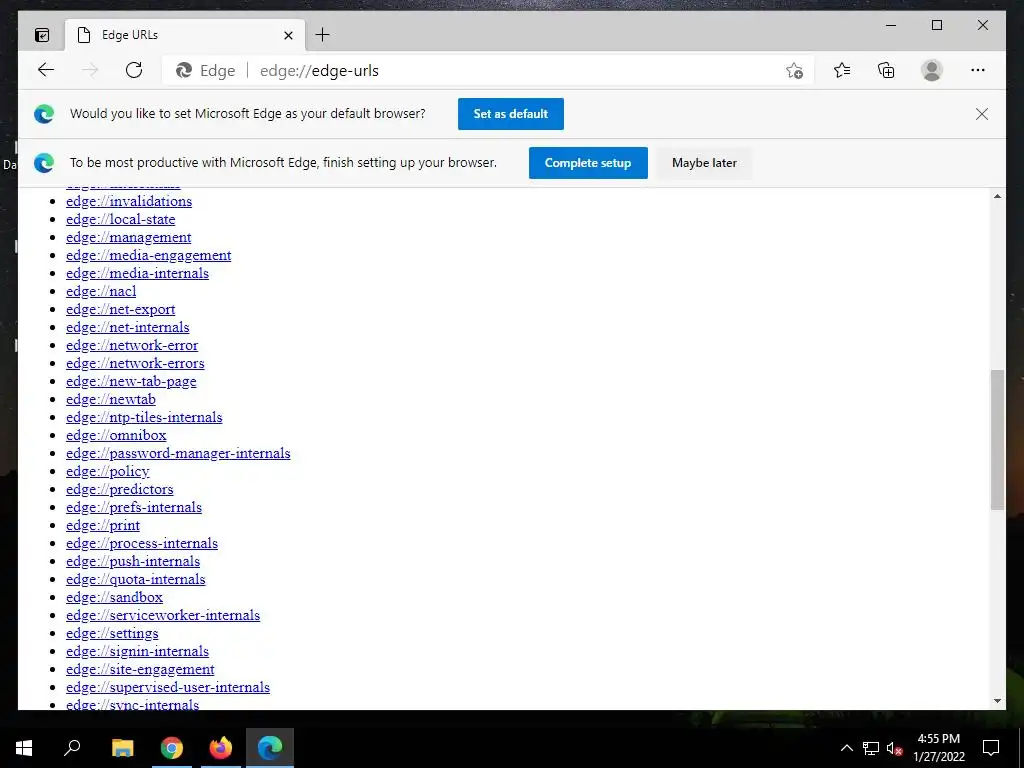The image size is (1024, 768).
Task: Open the edge://prefs-internals link
Action: point(134,507)
